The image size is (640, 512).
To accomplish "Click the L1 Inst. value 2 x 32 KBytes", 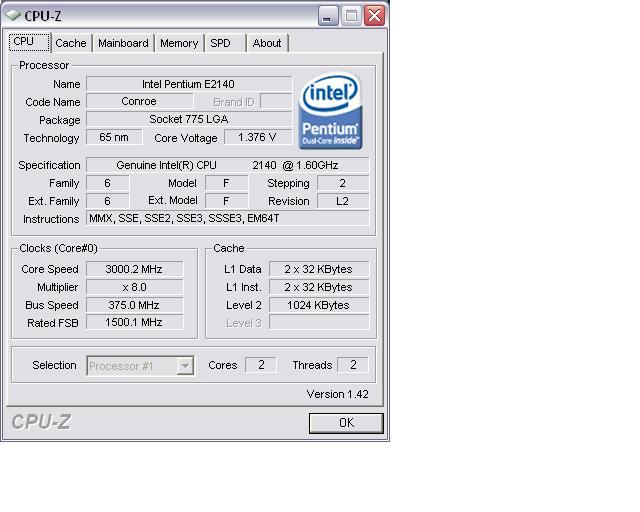I will pos(319,287).
